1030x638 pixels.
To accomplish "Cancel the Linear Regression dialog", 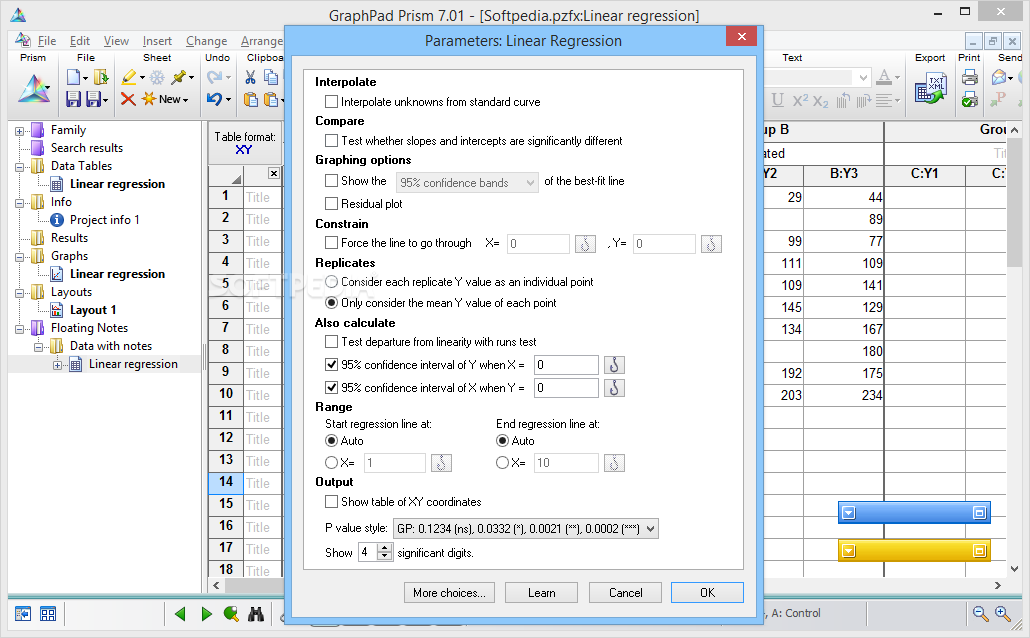I will [625, 593].
